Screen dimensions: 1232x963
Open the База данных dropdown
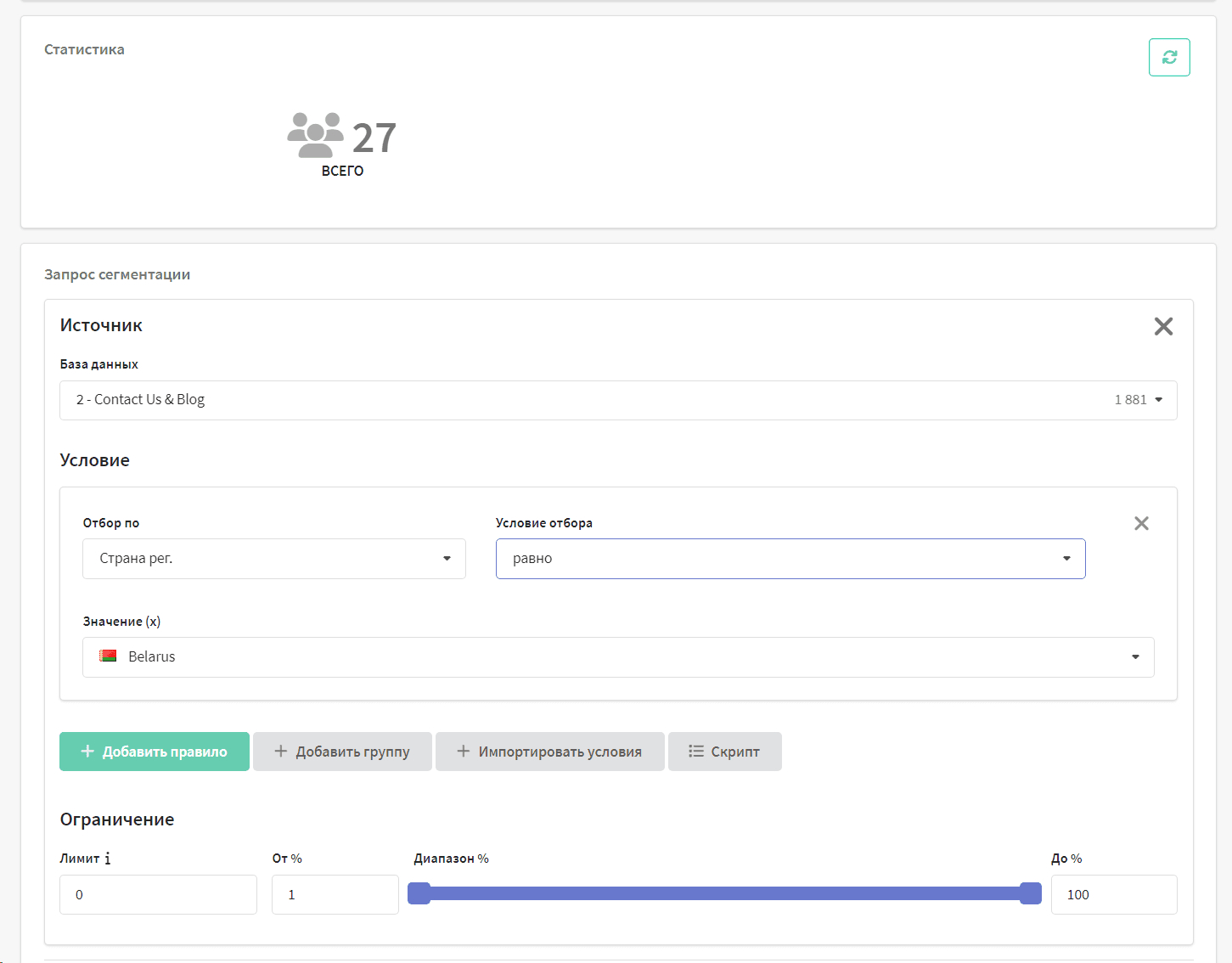click(617, 400)
